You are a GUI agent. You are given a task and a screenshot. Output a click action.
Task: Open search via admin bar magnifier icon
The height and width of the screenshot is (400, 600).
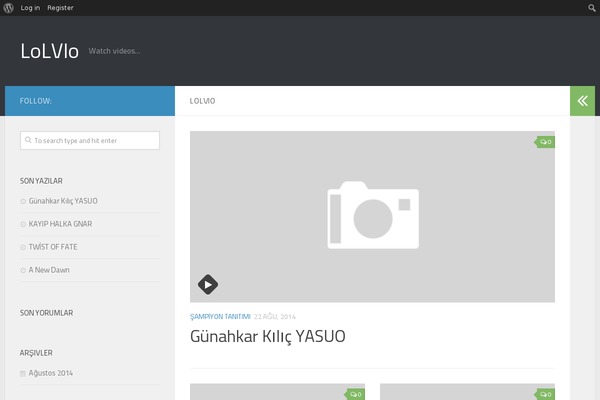592,8
